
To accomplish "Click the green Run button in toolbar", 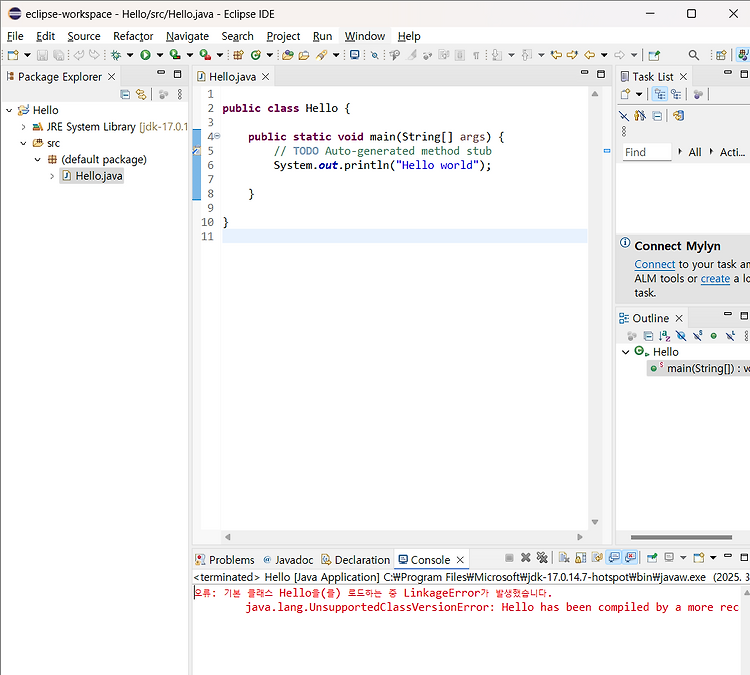I will (x=145, y=55).
